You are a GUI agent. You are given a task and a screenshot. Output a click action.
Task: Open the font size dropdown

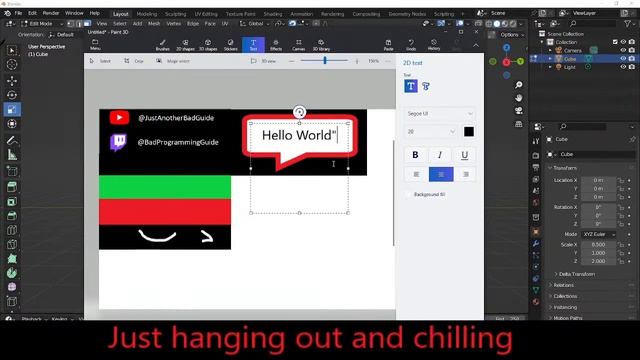point(431,131)
